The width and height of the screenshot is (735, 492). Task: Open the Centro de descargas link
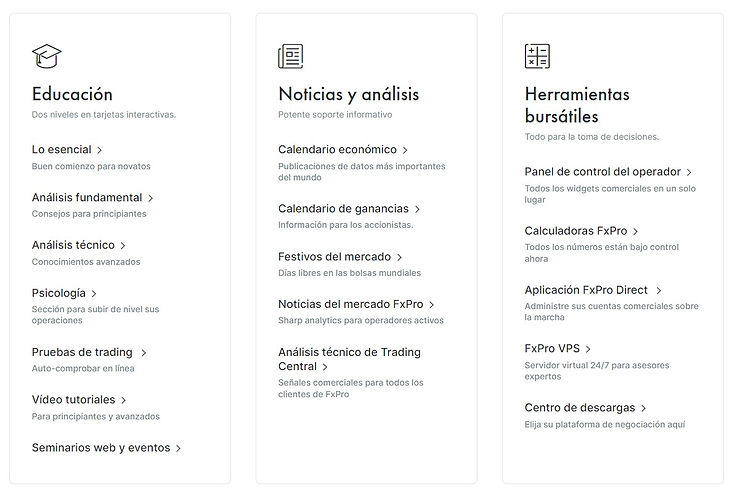(x=579, y=408)
